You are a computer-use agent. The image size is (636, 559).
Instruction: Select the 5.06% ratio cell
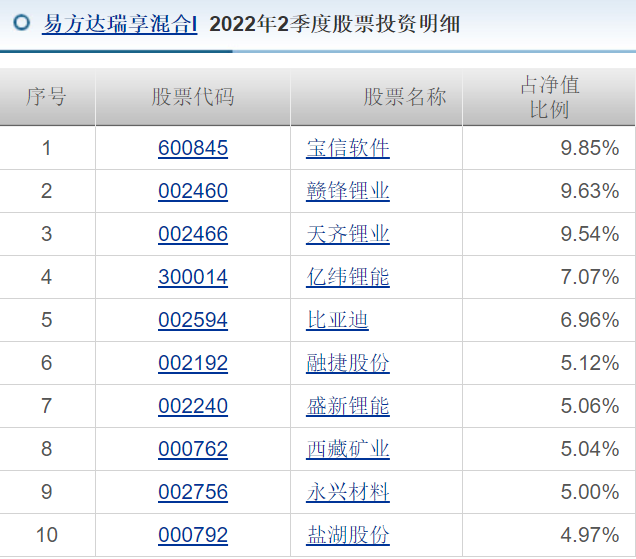[x=549, y=406]
